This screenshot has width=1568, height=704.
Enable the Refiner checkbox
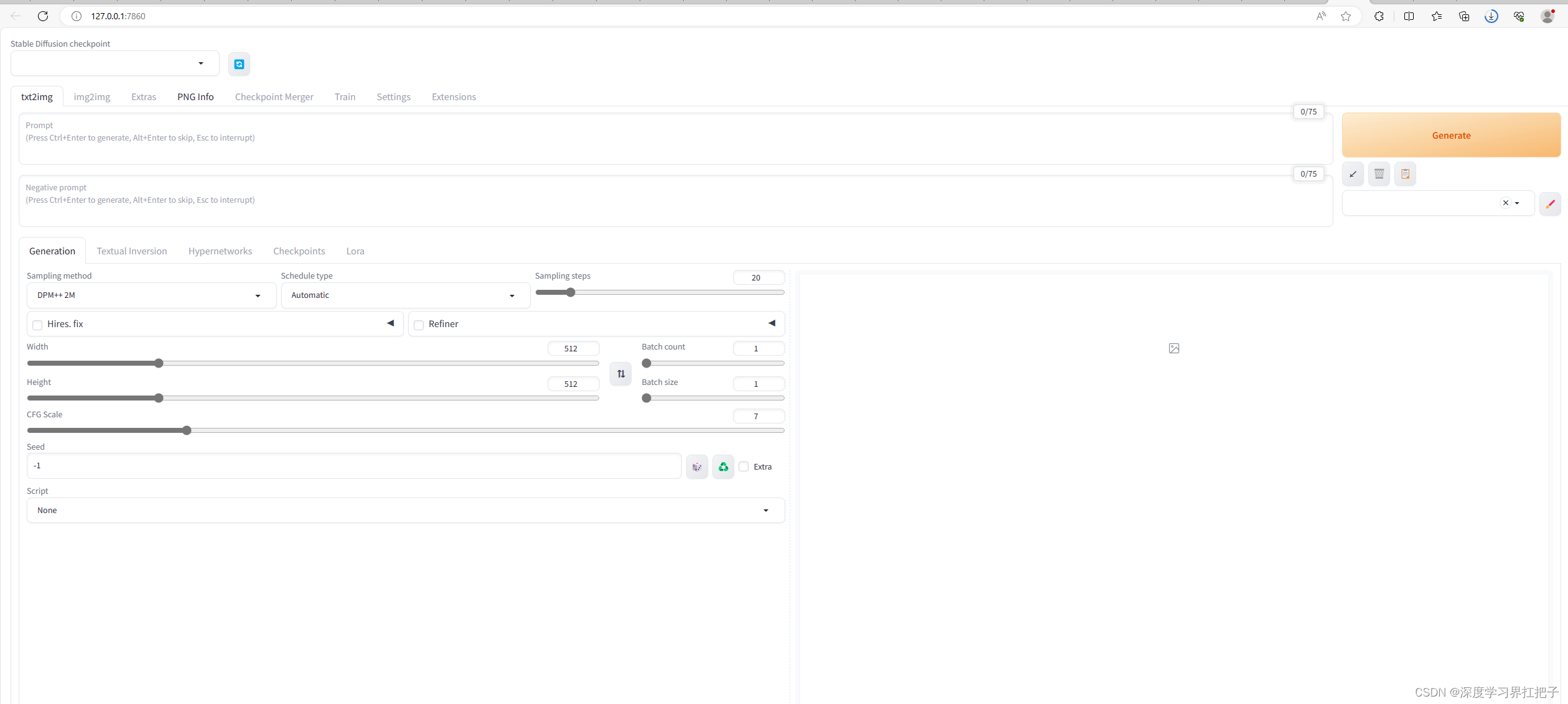pos(419,325)
